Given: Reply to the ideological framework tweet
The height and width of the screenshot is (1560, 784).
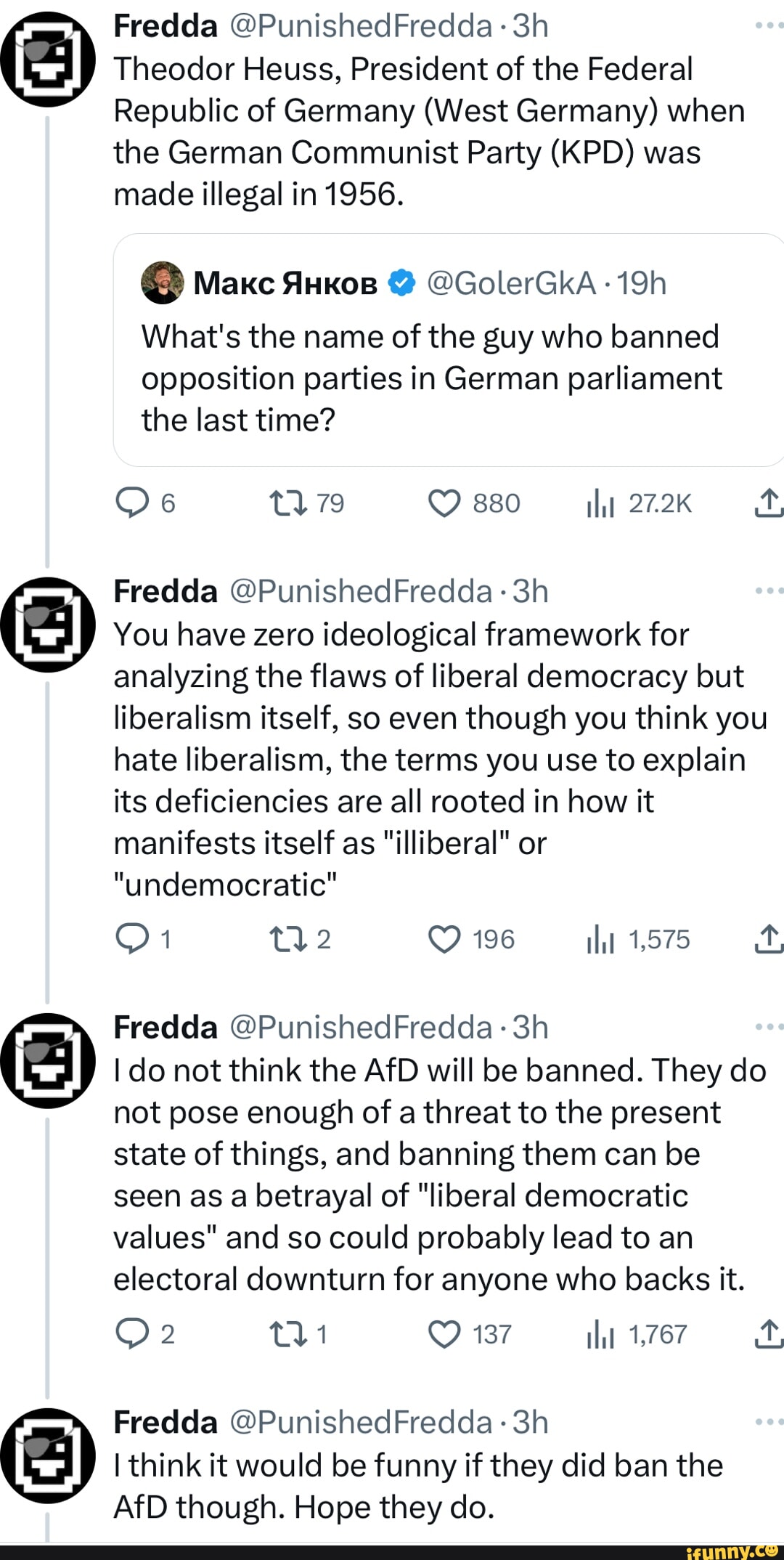Looking at the screenshot, I should [x=131, y=939].
